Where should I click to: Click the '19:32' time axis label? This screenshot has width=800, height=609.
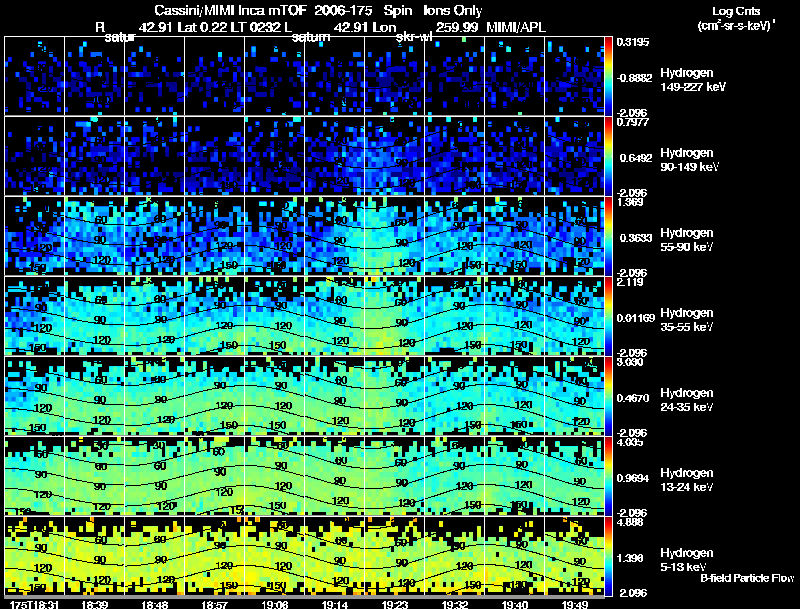(455, 604)
